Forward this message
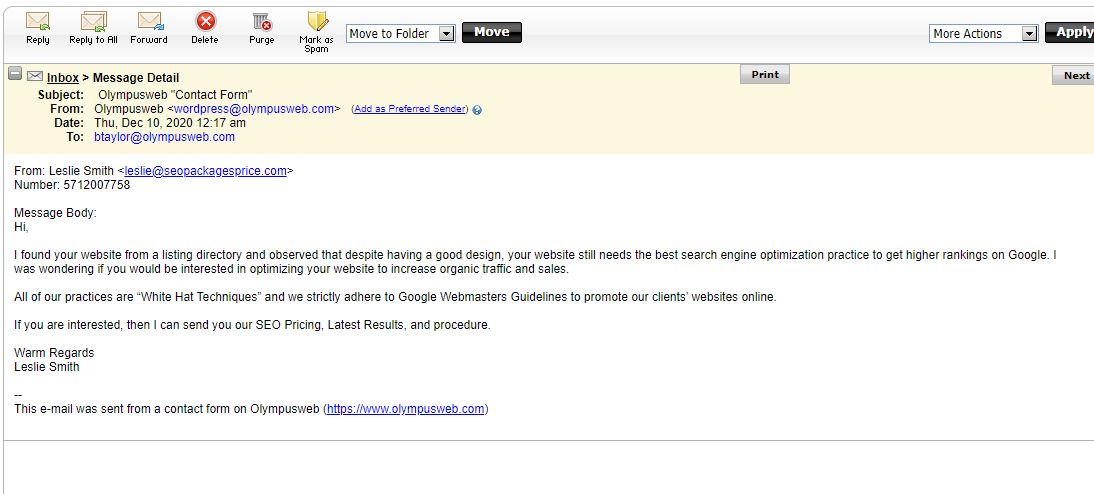1094x494 pixels. point(149,22)
